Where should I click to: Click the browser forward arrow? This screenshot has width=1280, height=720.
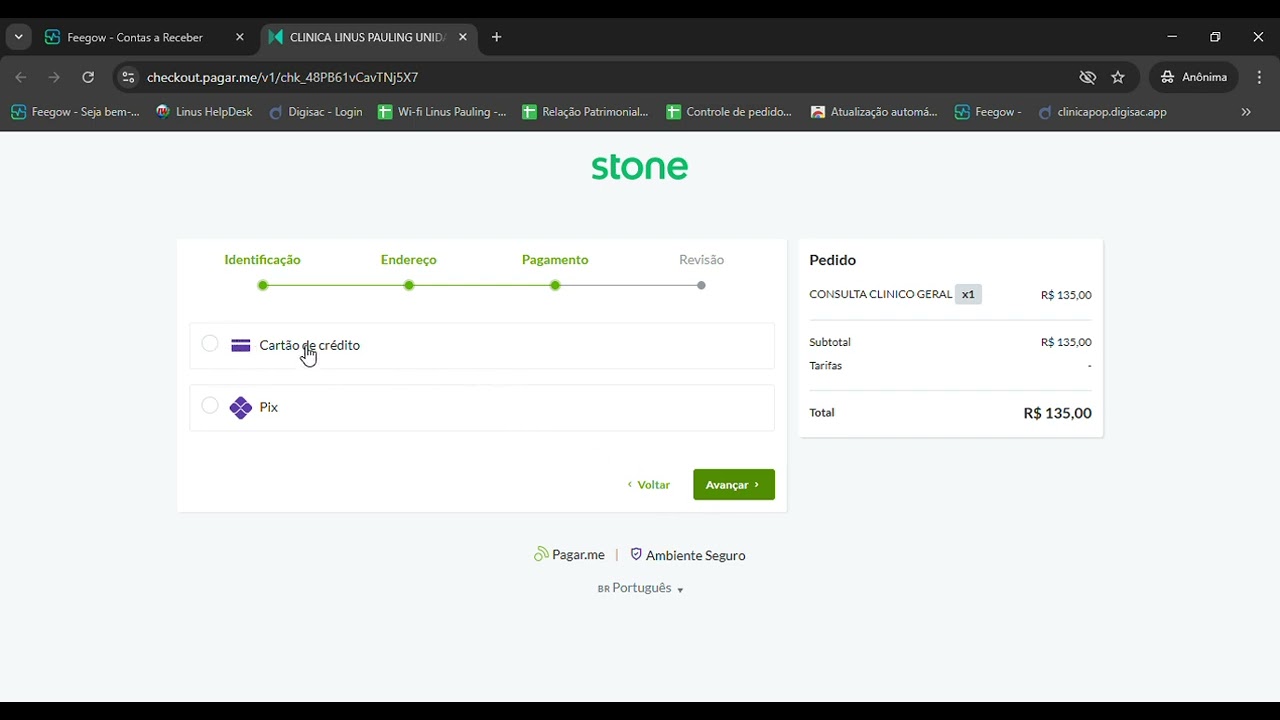click(x=54, y=77)
